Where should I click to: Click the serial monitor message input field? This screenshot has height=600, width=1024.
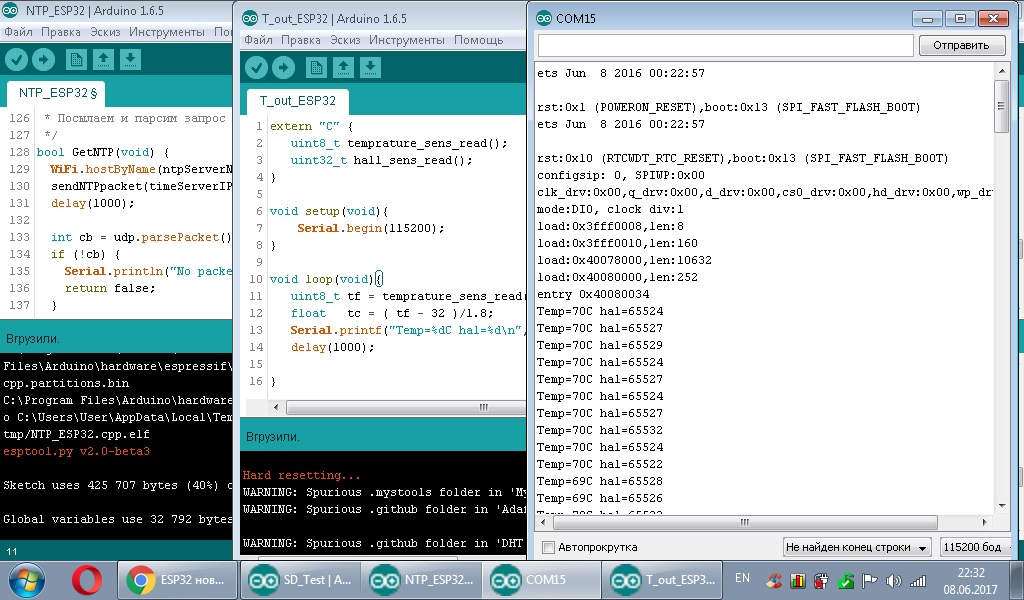(x=725, y=45)
